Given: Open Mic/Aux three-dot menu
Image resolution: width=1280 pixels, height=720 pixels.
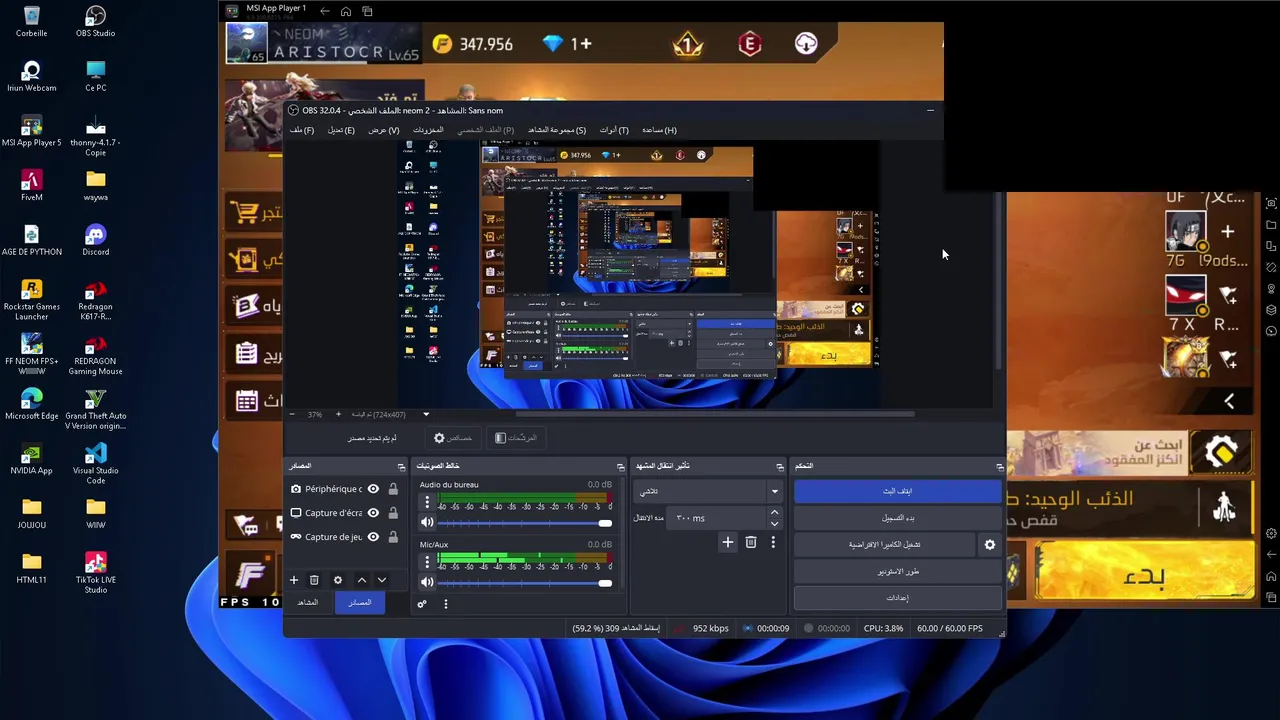Looking at the screenshot, I should pos(427,563).
